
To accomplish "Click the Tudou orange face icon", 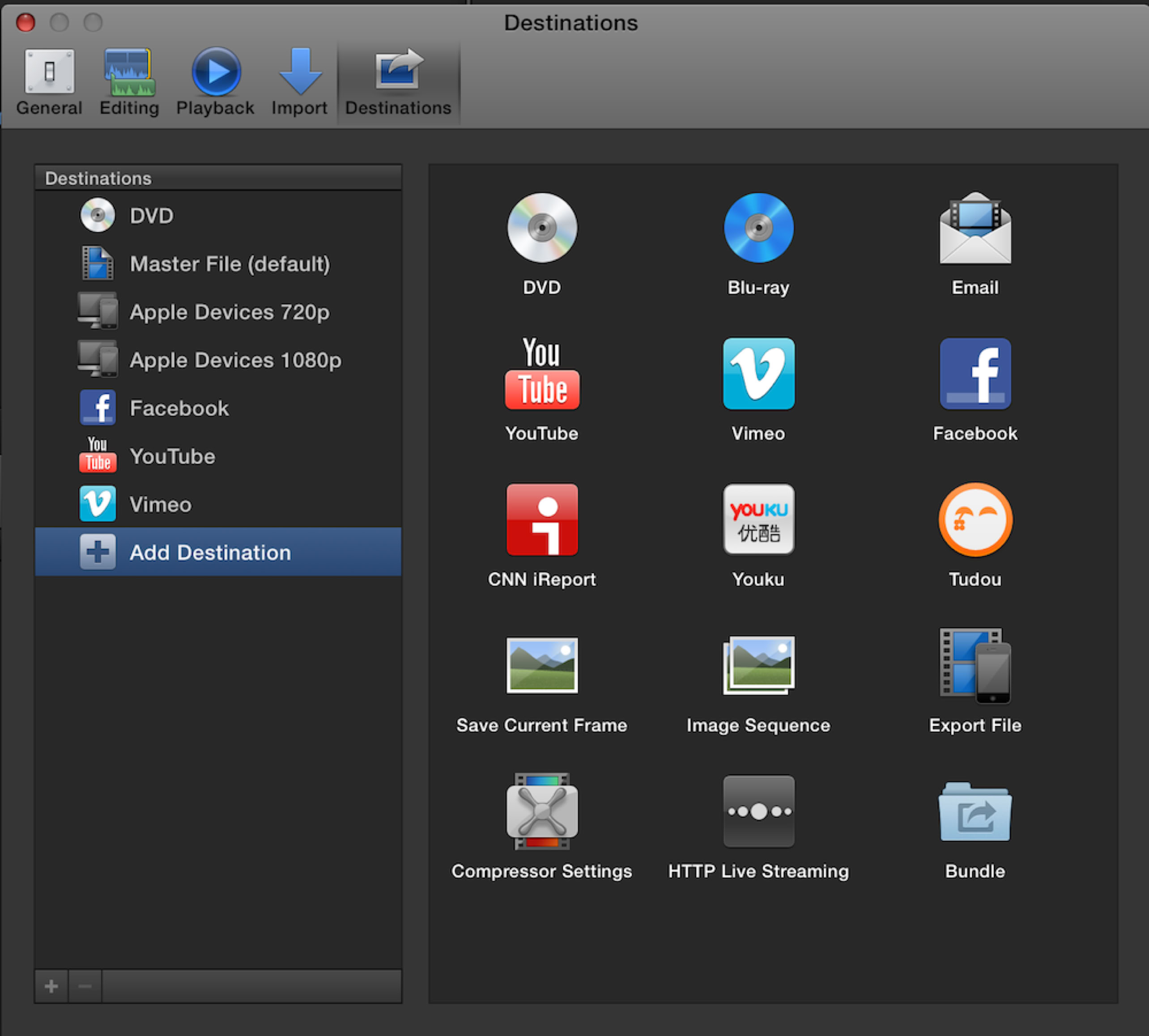I will (975, 520).
